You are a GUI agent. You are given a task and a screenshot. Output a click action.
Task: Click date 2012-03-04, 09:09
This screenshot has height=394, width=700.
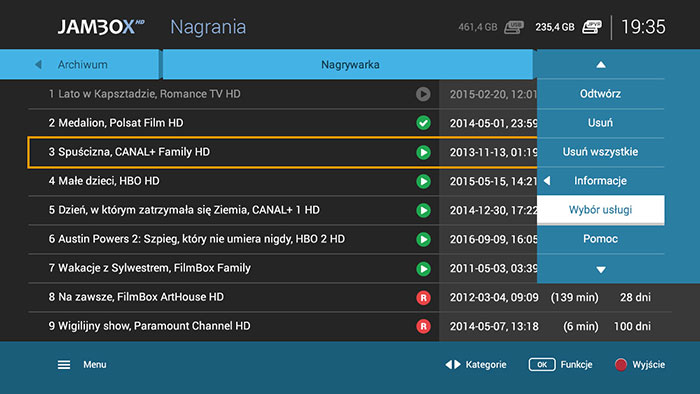(494, 298)
